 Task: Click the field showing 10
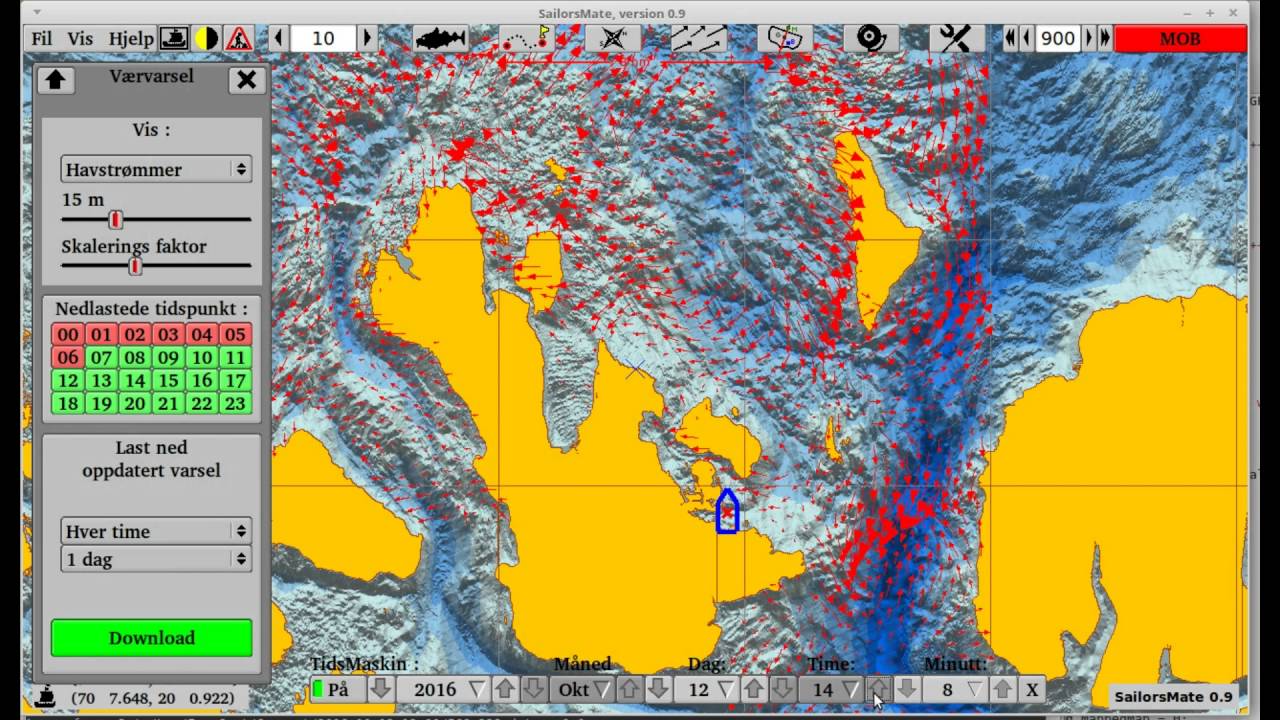(x=323, y=39)
